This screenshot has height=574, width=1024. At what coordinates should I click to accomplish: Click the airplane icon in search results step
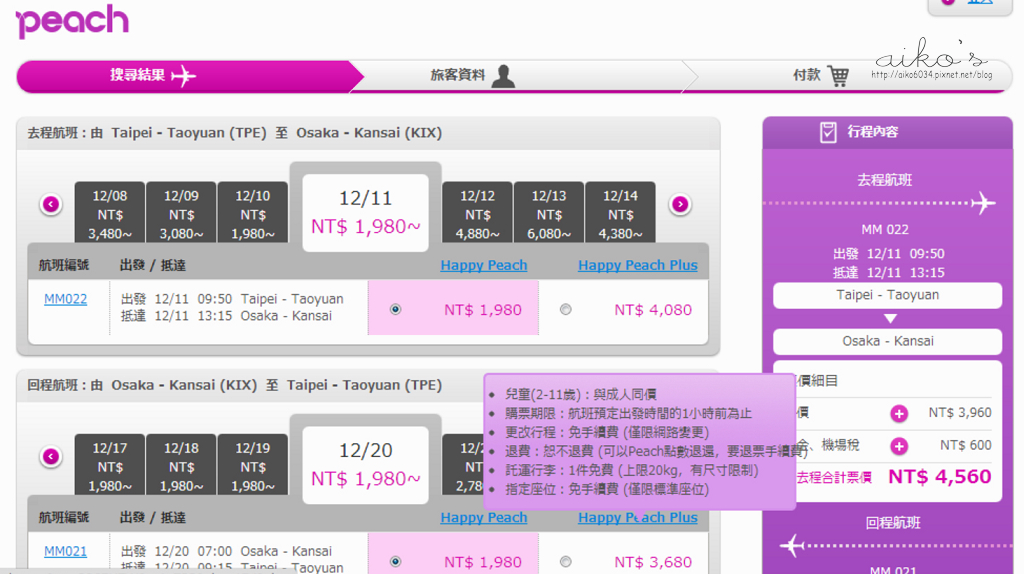click(184, 76)
